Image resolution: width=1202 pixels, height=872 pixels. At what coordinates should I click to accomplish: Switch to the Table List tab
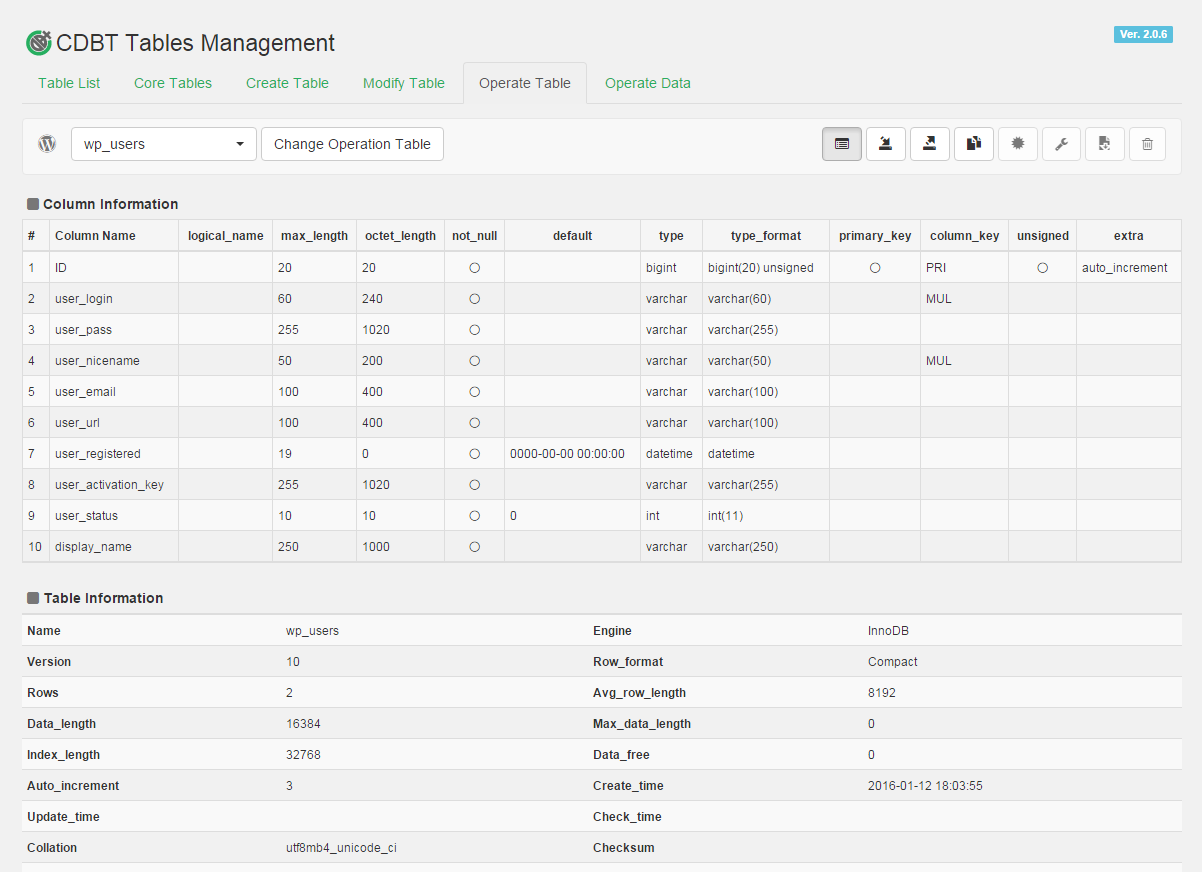coord(69,83)
